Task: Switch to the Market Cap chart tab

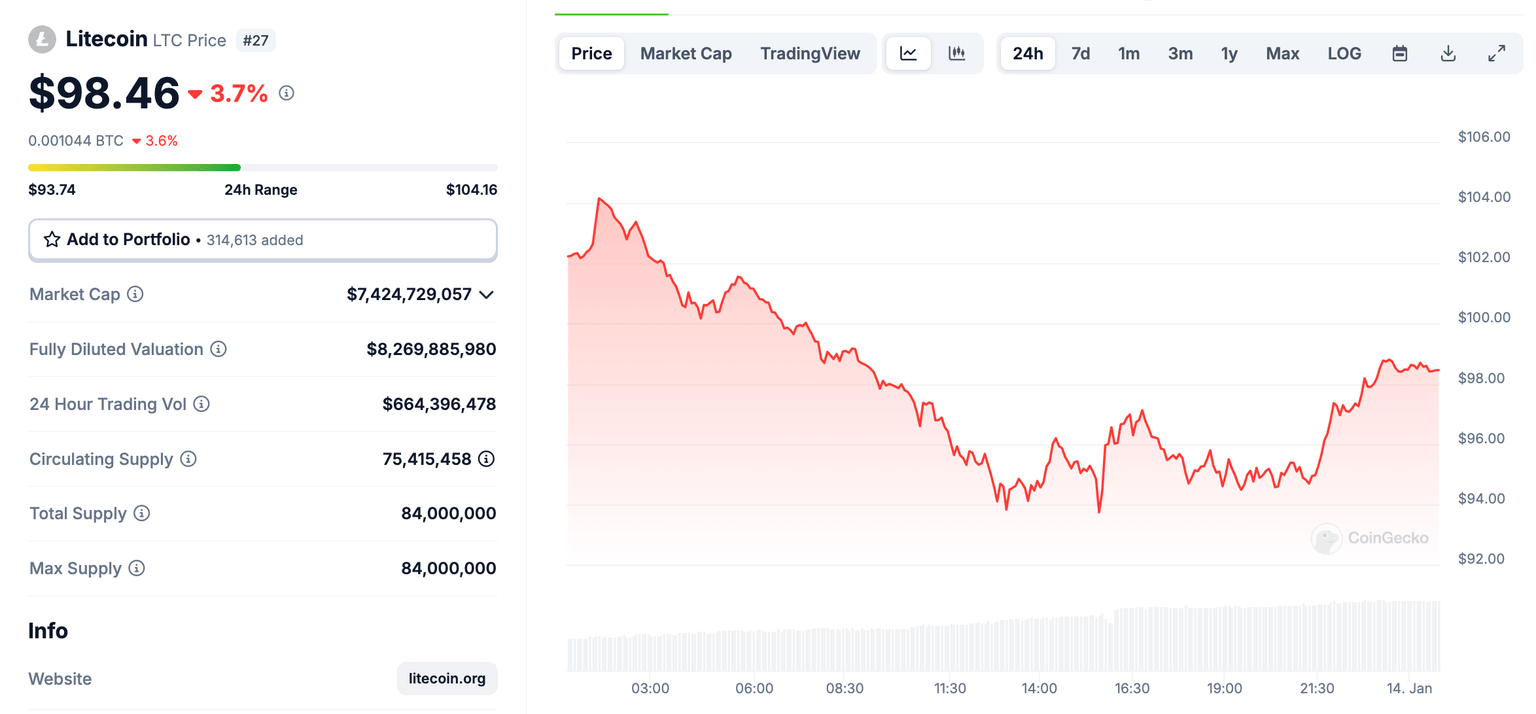Action: pos(686,54)
